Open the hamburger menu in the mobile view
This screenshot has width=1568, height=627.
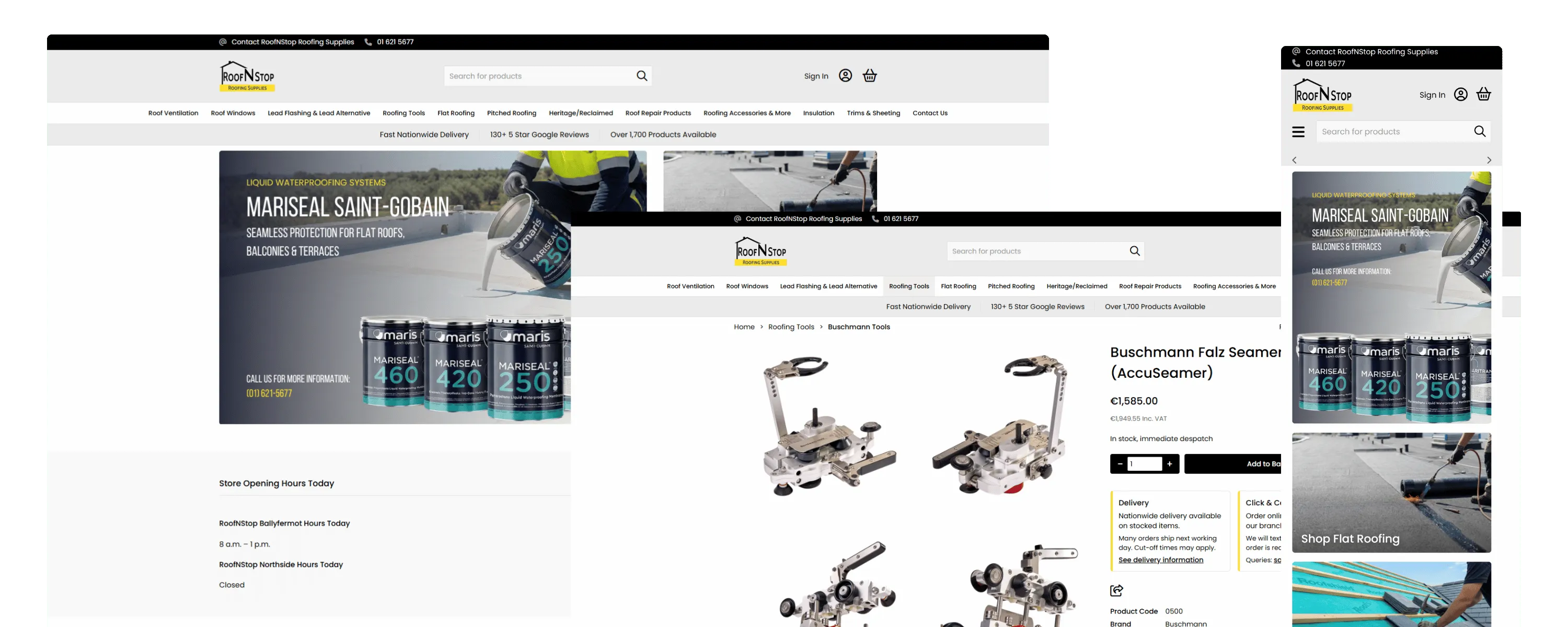click(x=1298, y=132)
